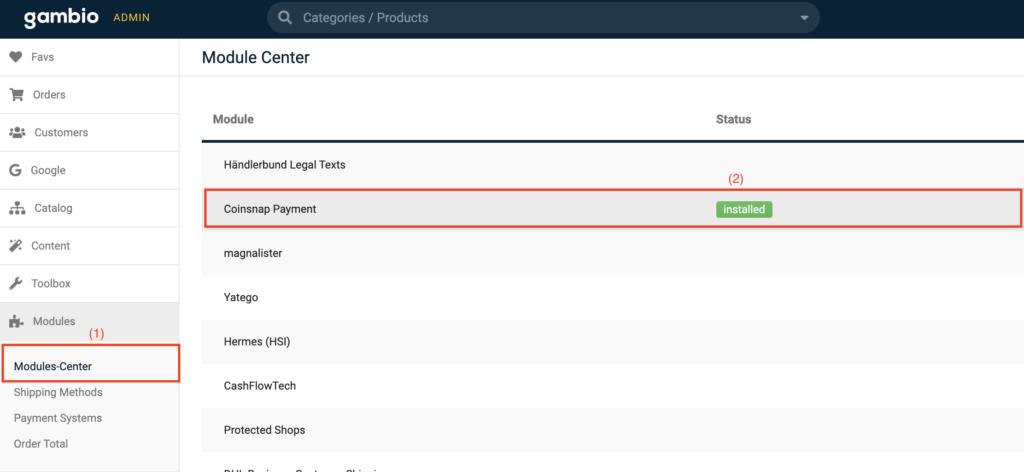Open Modules-Center in sidebar
The image size is (1024, 472).
53,366
